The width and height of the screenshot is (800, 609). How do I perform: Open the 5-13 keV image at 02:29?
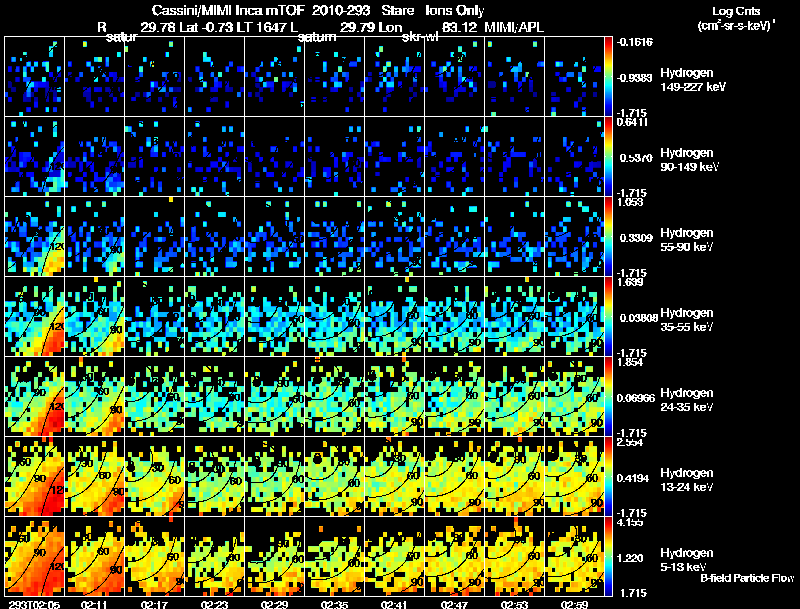coord(275,556)
